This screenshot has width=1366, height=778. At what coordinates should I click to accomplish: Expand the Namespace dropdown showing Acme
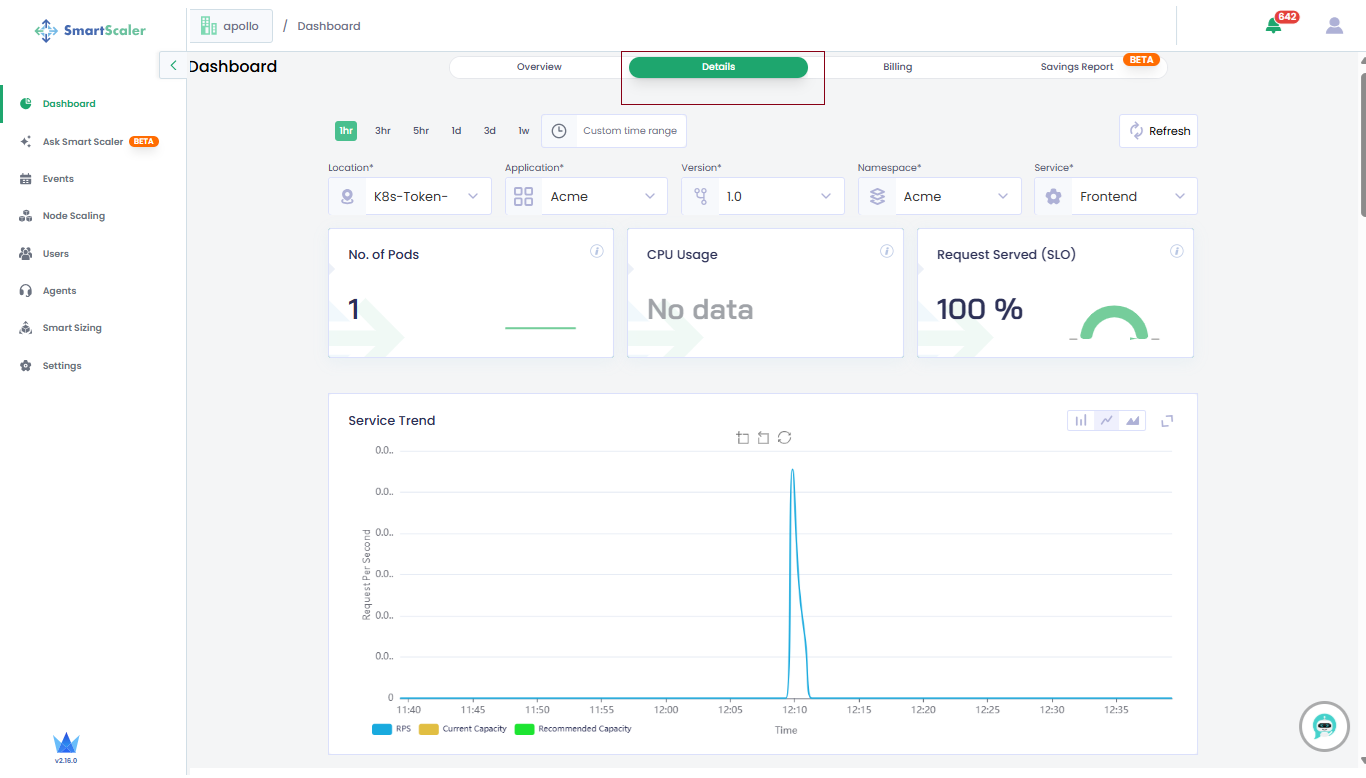pos(939,196)
